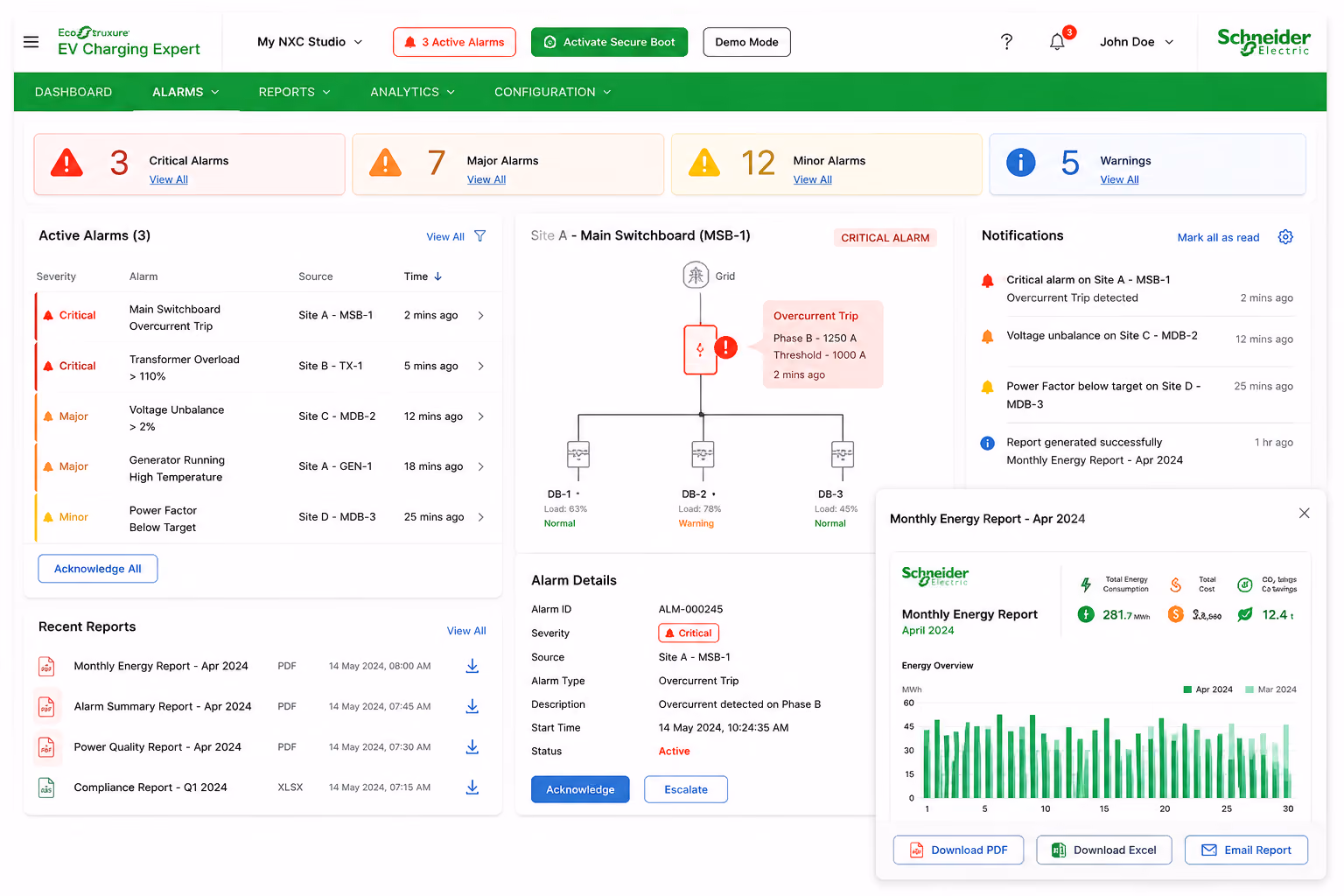Image resolution: width=1344 pixels, height=896 pixels.
Task: Open the John Doe user menu
Action: point(1137,42)
